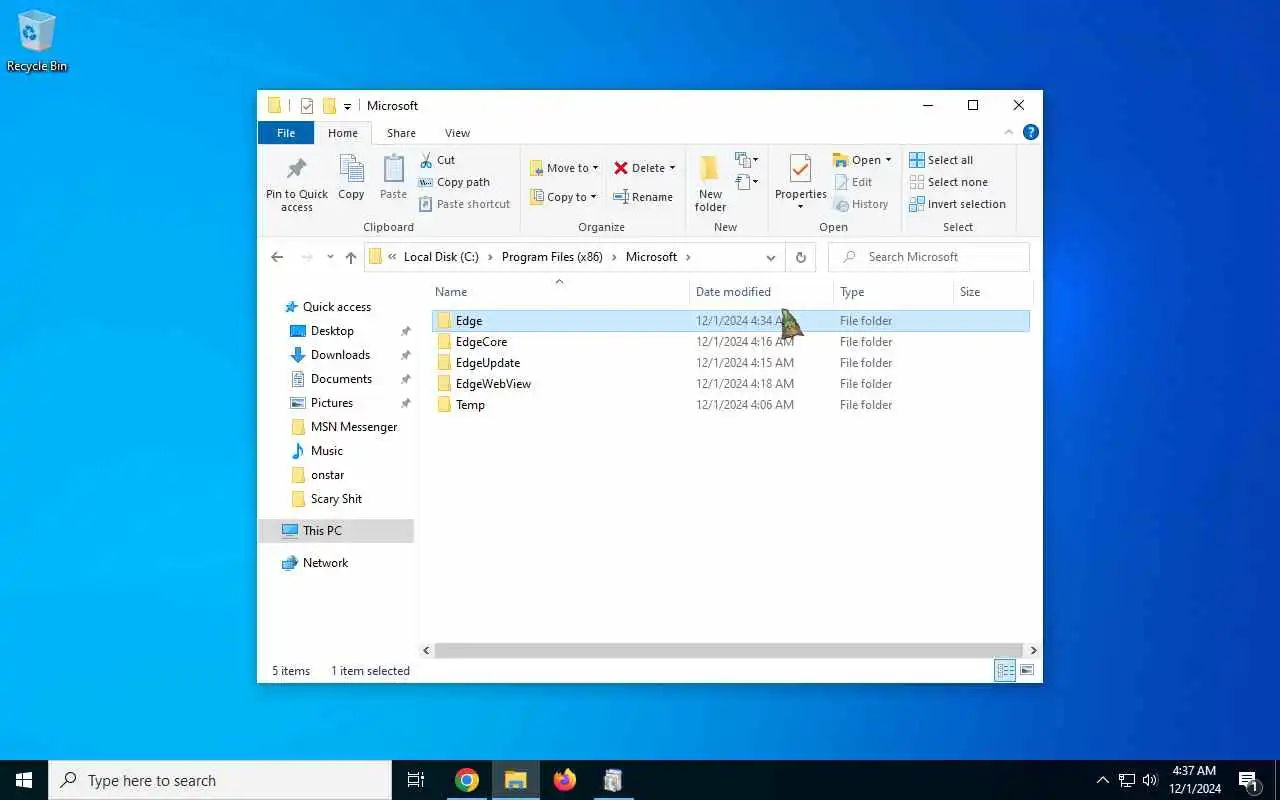Viewport: 1280px width, 800px height.
Task: Go up one folder level
Action: [x=351, y=257]
